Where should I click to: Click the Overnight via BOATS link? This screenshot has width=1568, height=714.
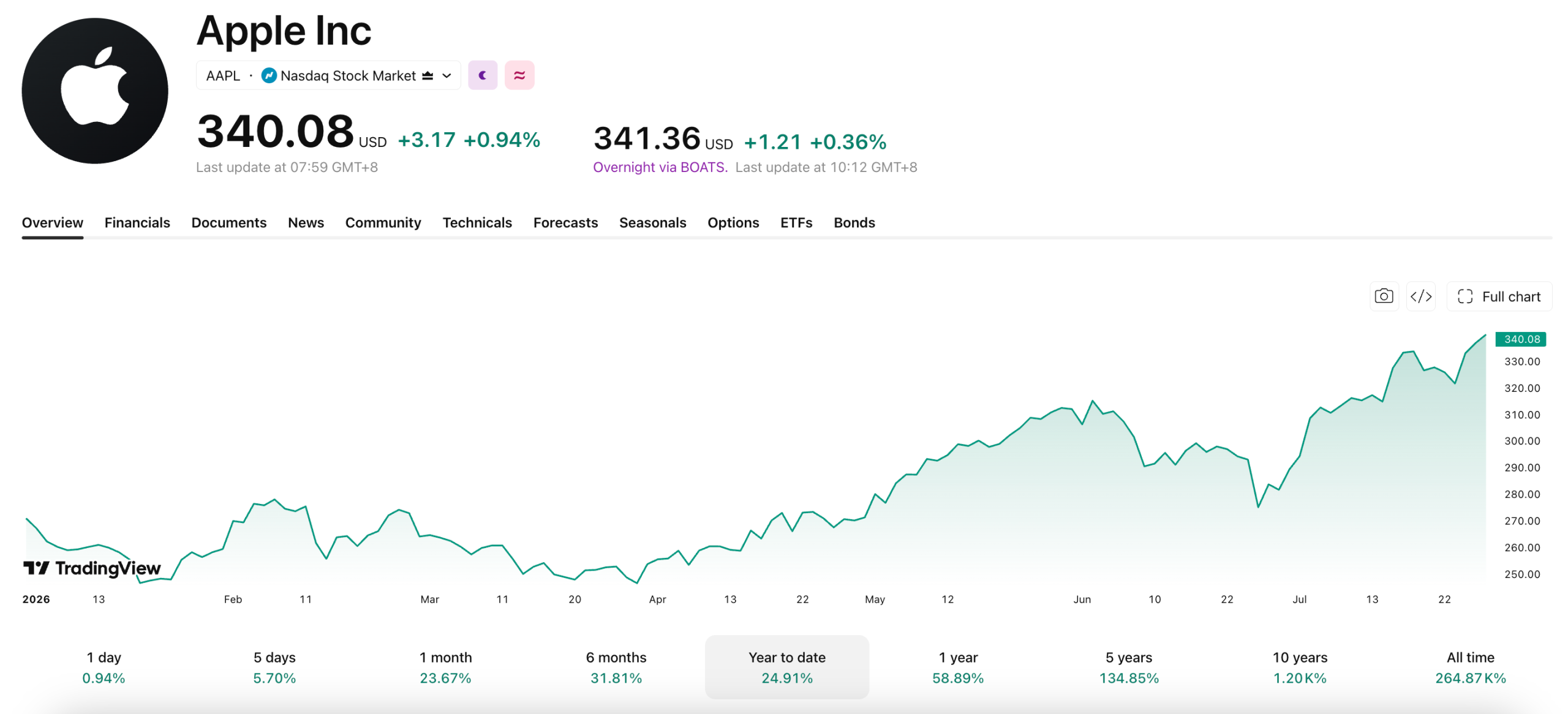pos(660,167)
